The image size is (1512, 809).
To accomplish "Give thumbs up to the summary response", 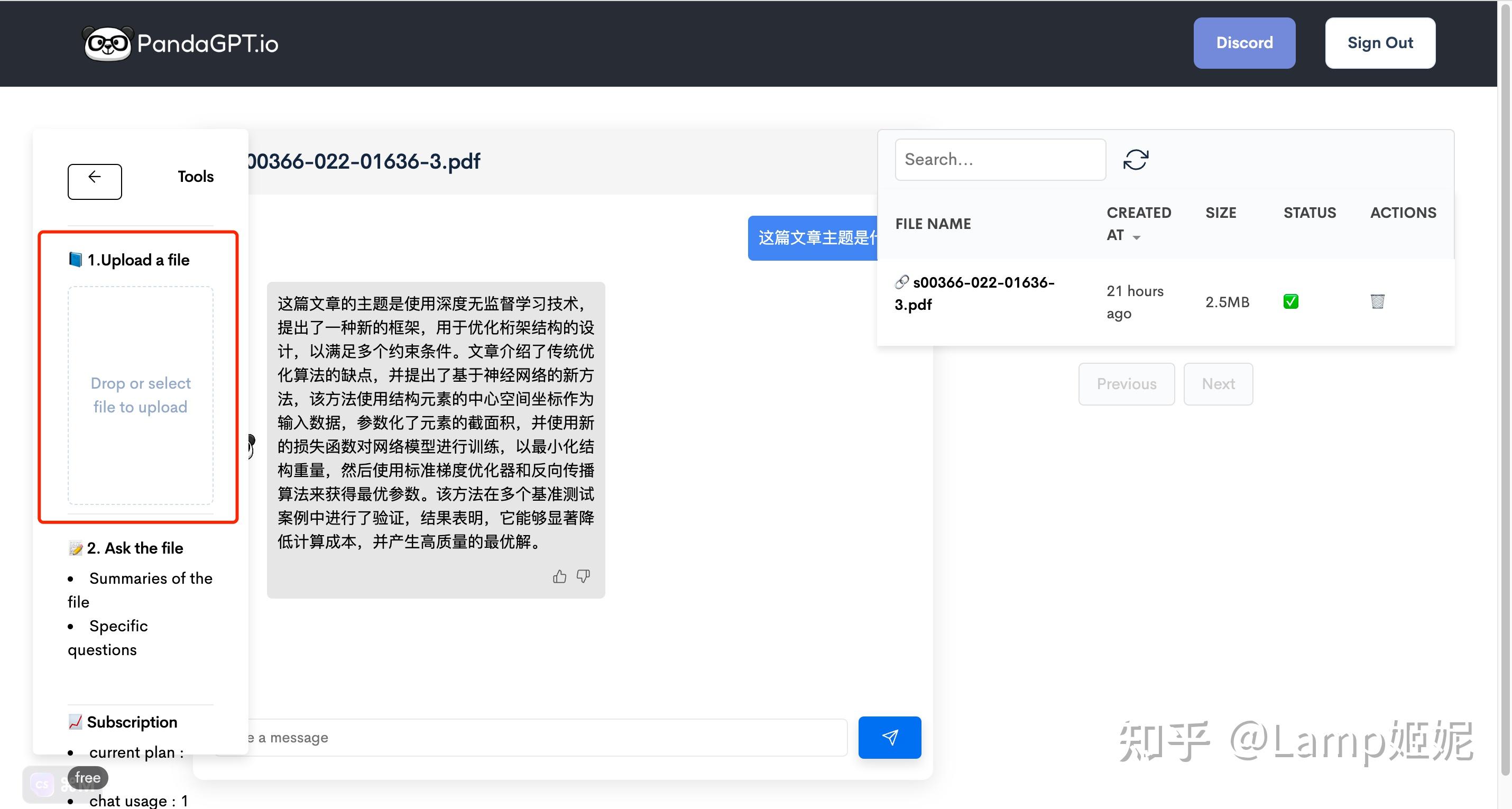I will [x=559, y=576].
